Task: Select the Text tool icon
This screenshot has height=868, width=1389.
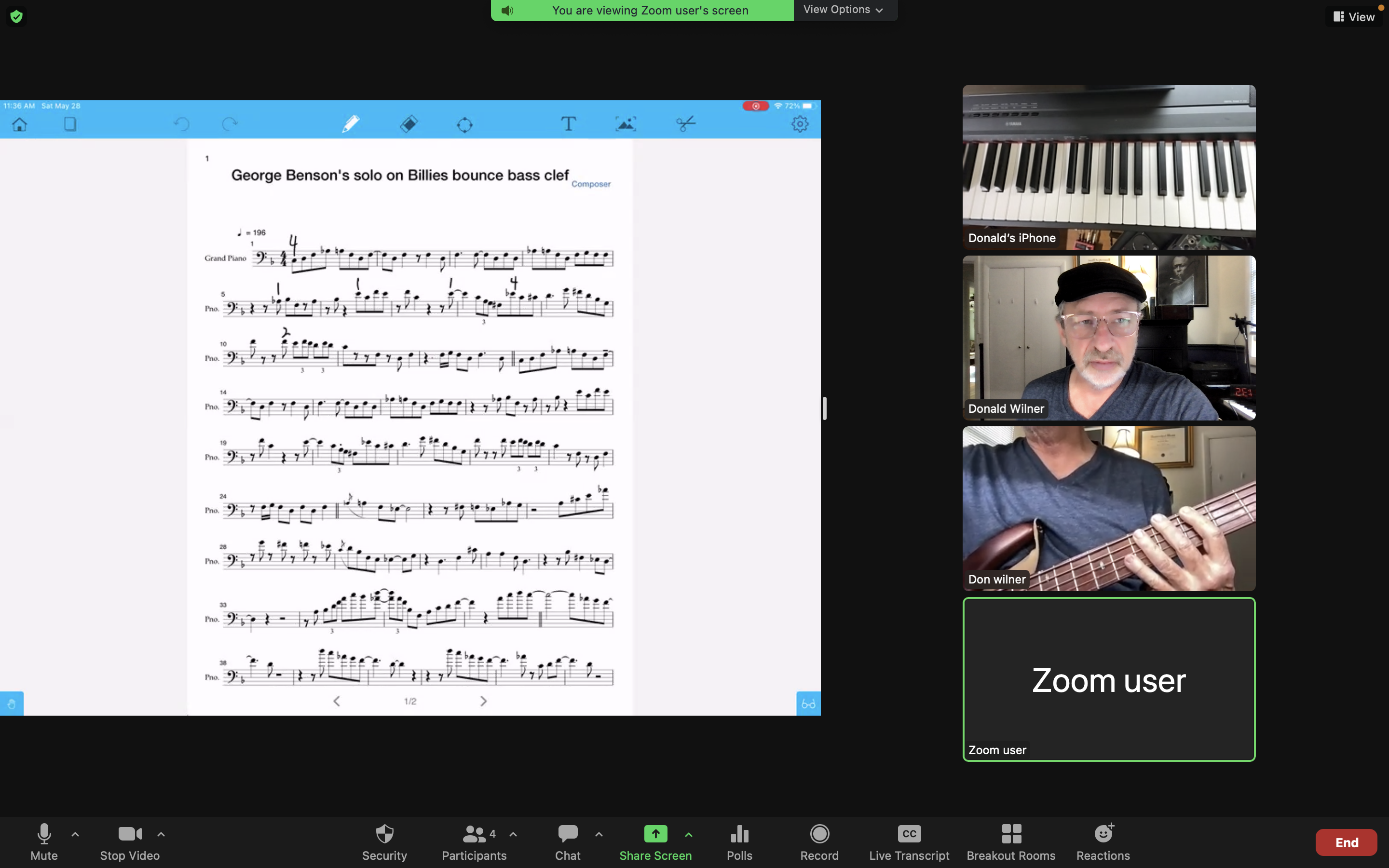Action: [x=568, y=124]
